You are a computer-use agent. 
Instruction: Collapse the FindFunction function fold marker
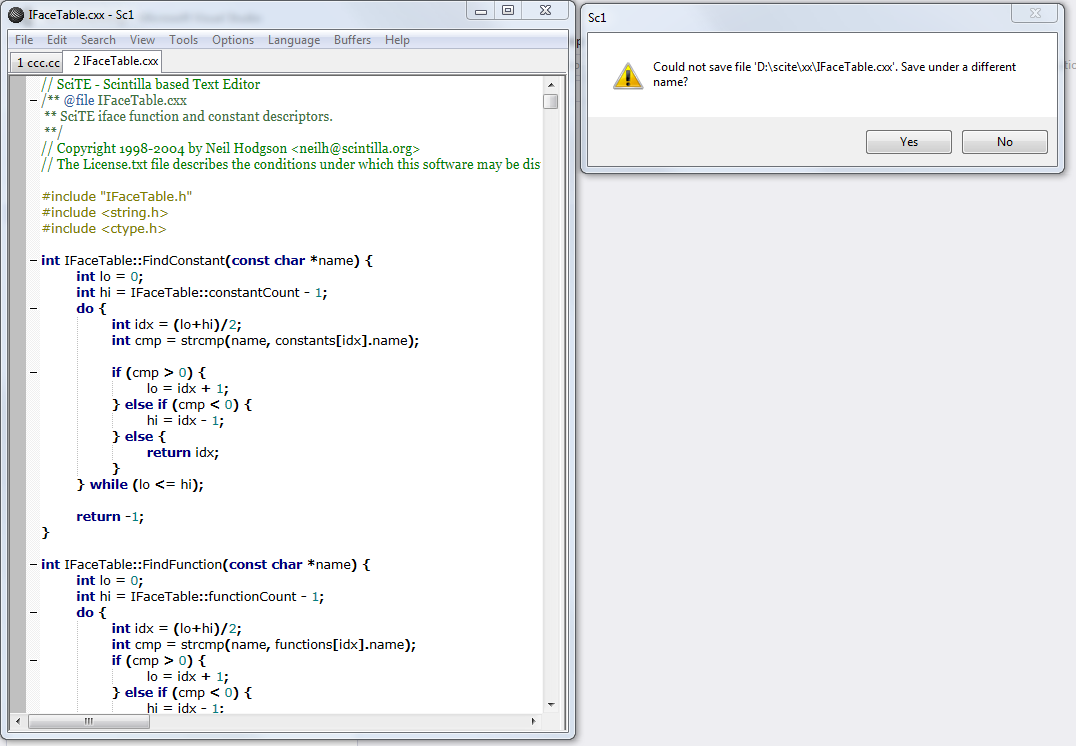tap(33, 565)
